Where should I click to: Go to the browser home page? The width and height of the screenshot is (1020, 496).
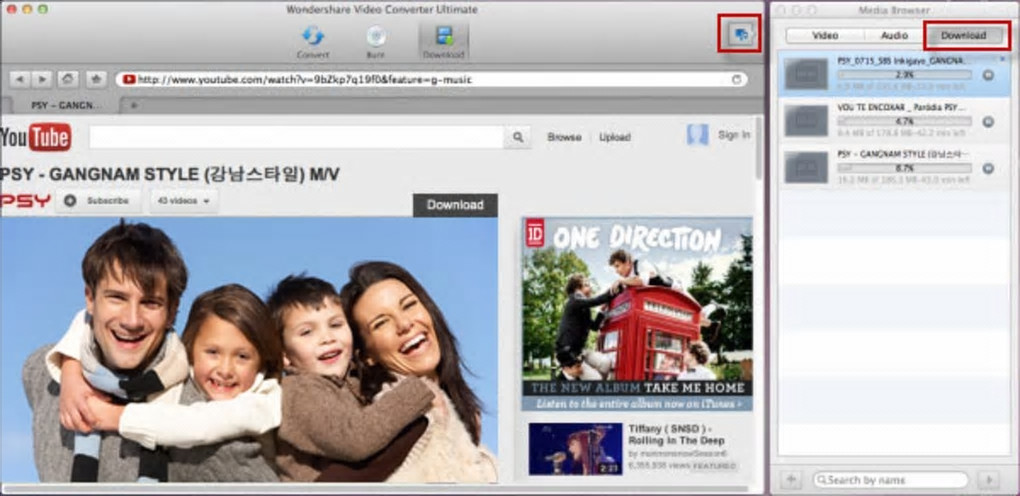[x=68, y=79]
